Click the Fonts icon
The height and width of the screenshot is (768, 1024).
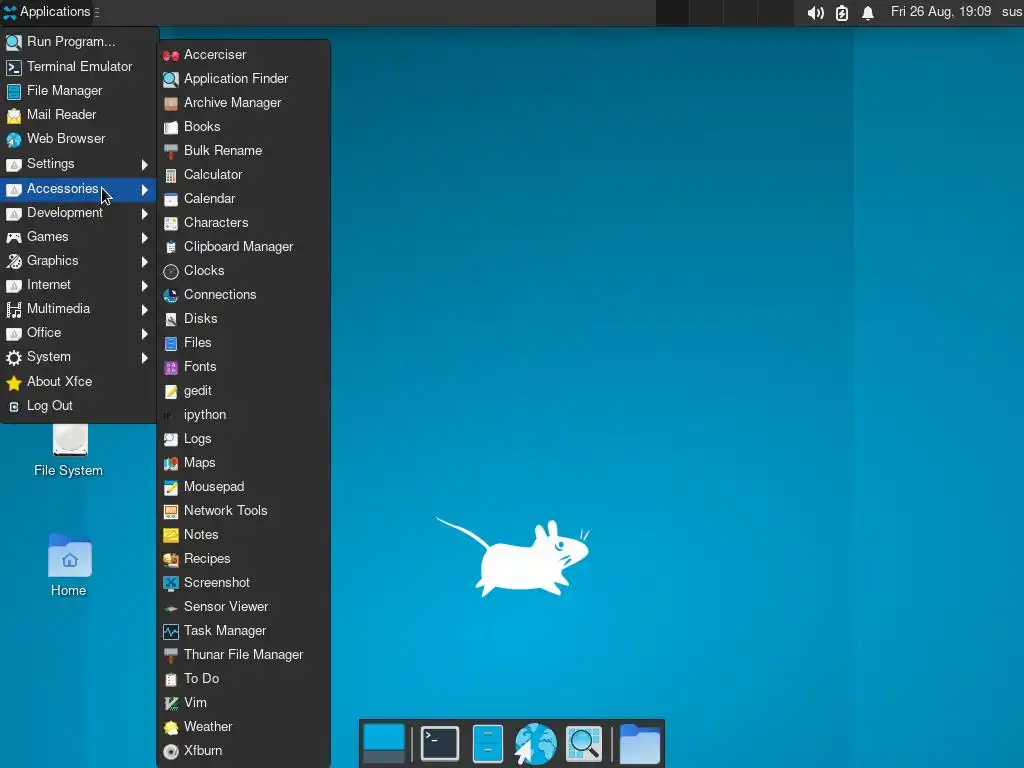170,367
